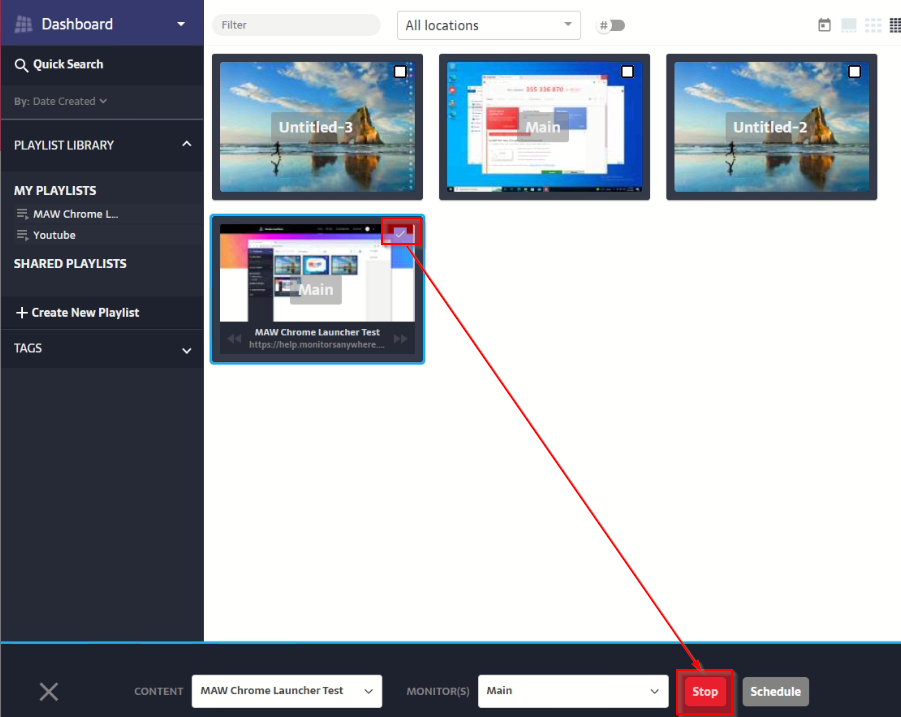This screenshot has width=901, height=717.
Task: Click the plus icon for Create New Playlist
Action: (x=21, y=313)
